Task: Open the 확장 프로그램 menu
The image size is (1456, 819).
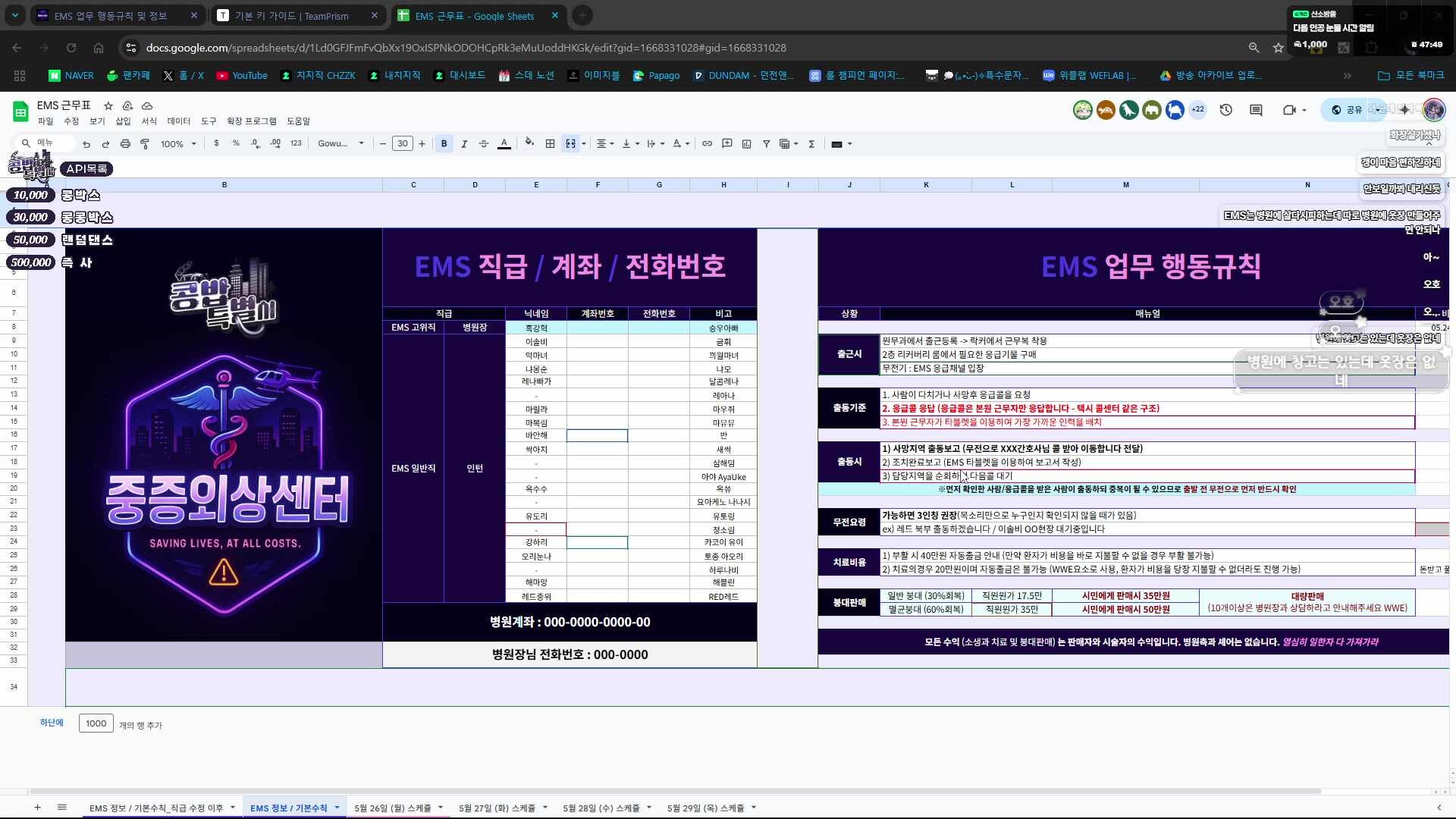Action: click(x=252, y=121)
